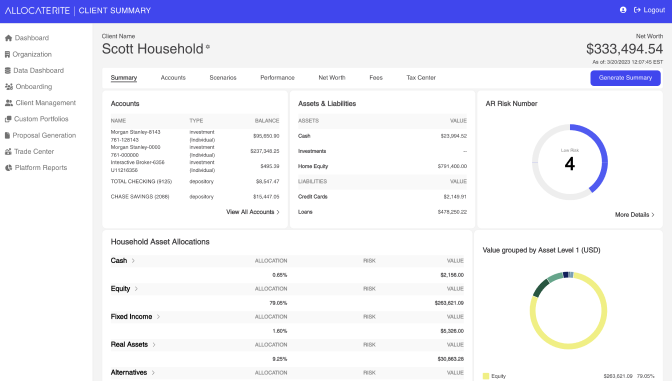Click the Custom Portfolios icon
The width and height of the screenshot is (672, 381).
8,119
